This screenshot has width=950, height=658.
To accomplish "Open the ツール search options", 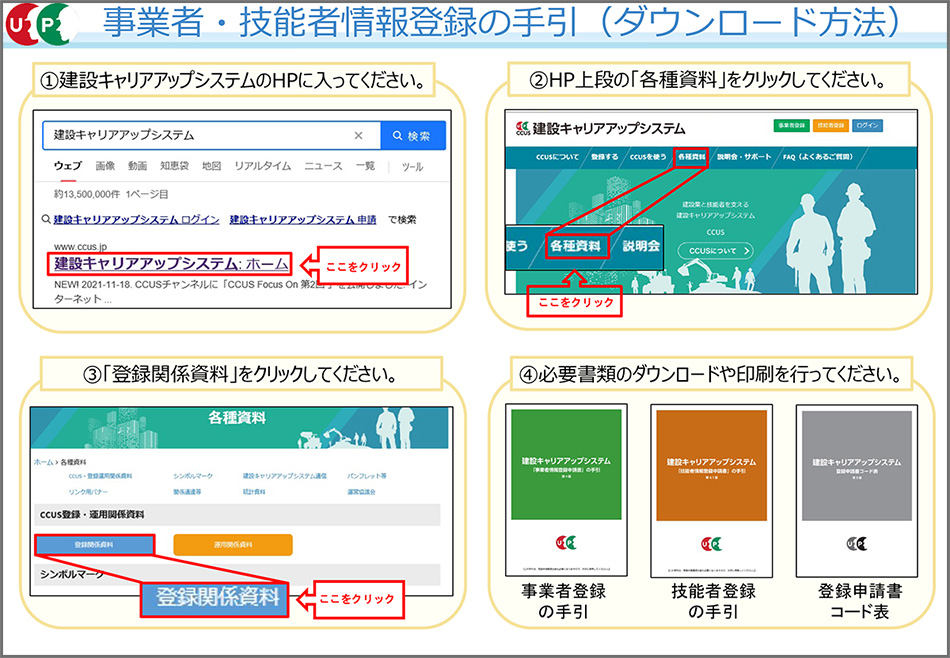I will (412, 166).
